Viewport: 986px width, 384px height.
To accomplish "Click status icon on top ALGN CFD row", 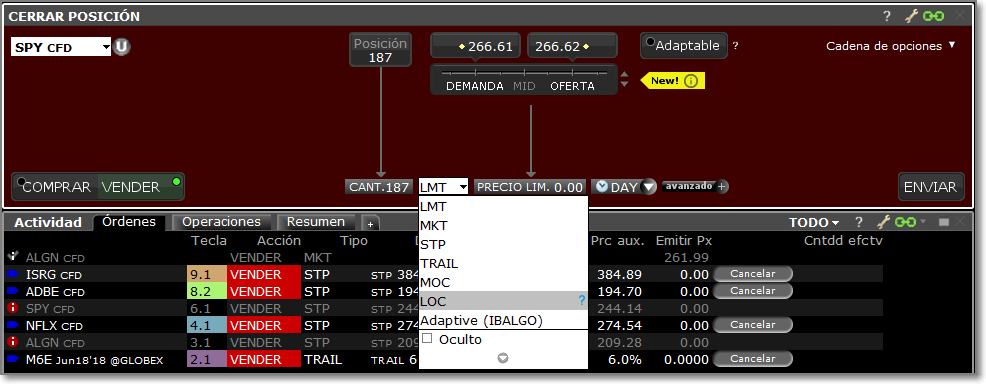I will 12,257.
